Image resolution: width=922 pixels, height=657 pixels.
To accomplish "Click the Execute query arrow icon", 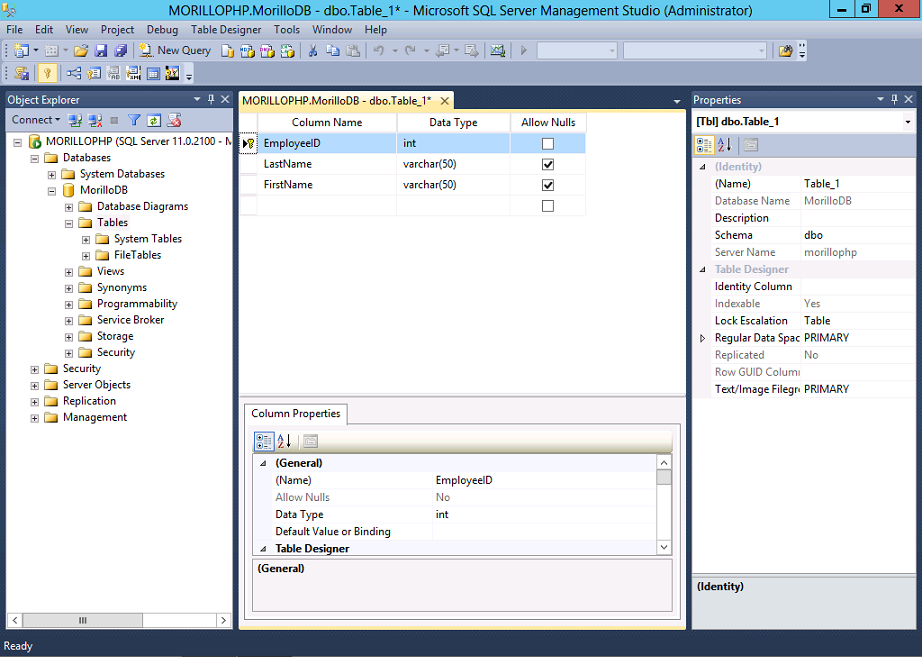I will tap(522, 50).
